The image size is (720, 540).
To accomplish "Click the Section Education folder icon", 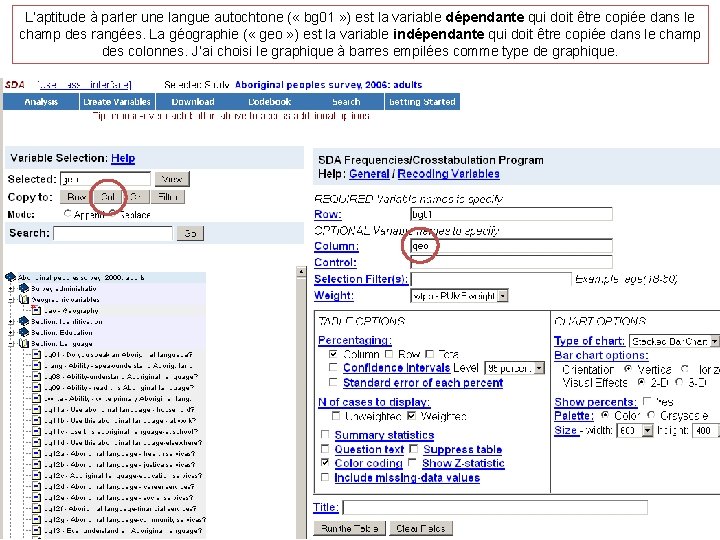I will 24,332.
